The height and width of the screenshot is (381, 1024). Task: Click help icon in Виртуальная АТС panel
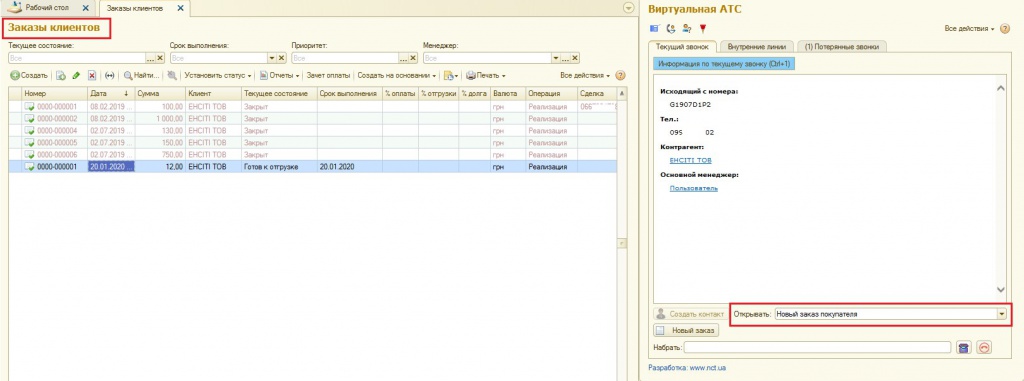[x=1004, y=29]
